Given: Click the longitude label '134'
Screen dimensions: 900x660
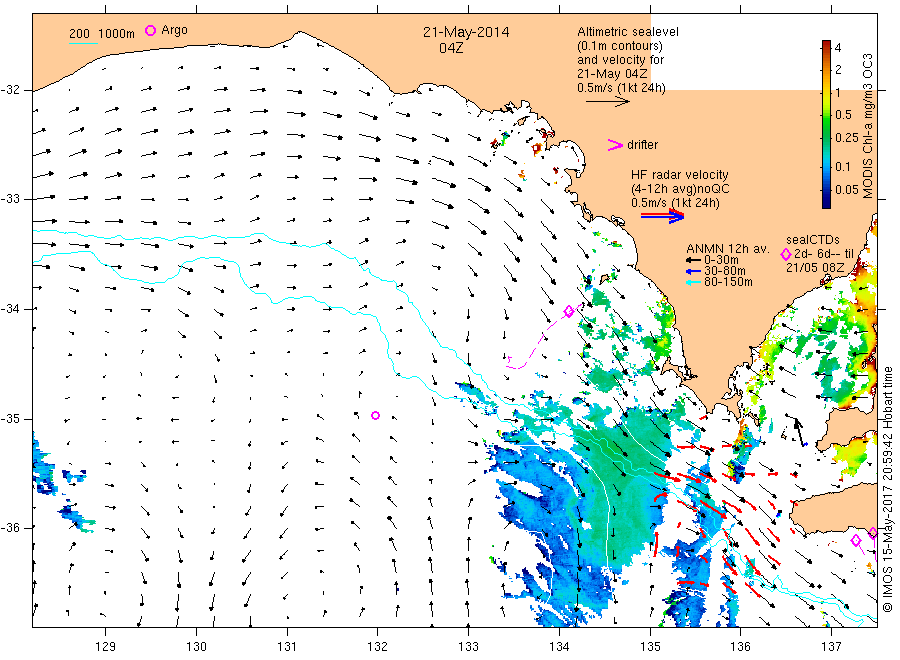Looking at the screenshot, I should tap(559, 647).
